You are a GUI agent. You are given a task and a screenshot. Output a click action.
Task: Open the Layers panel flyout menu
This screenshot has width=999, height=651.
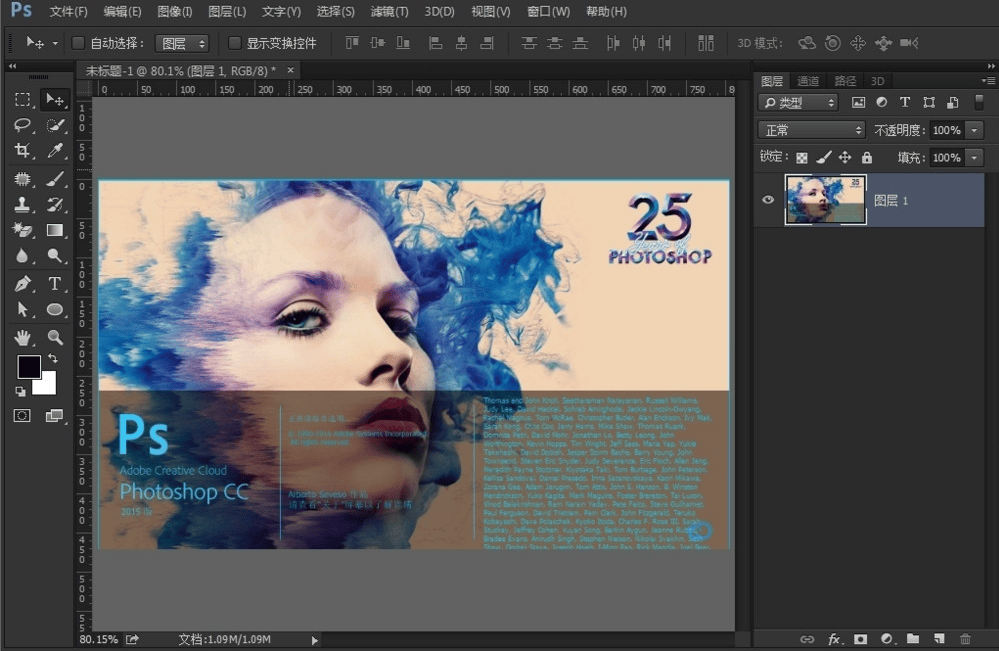tap(988, 80)
